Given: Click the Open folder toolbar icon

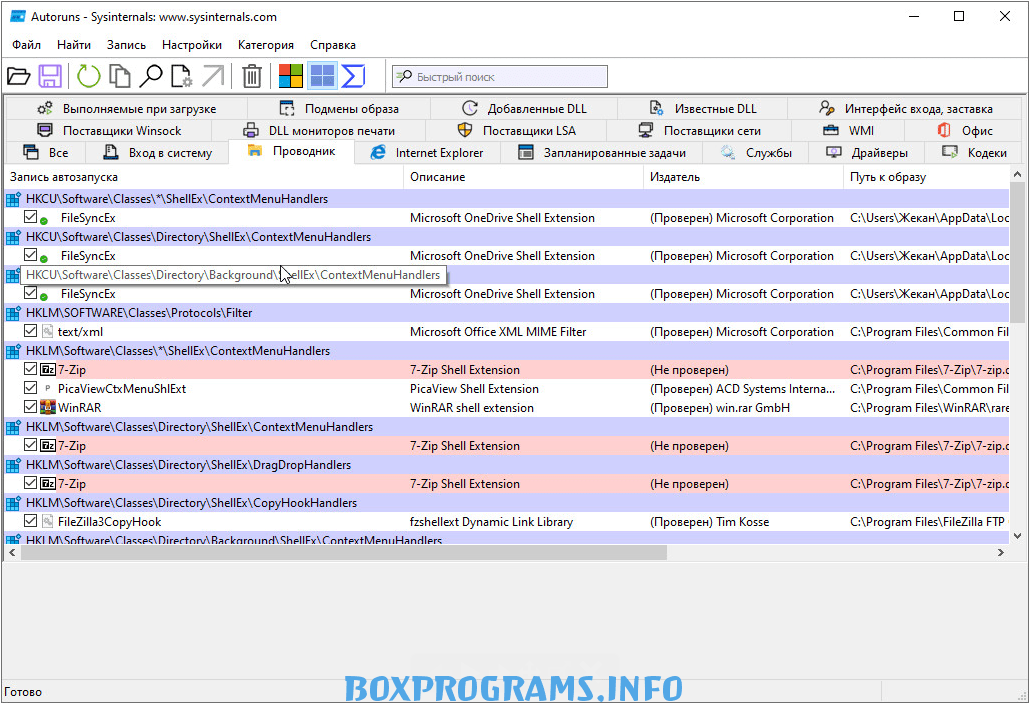Looking at the screenshot, I should point(18,76).
